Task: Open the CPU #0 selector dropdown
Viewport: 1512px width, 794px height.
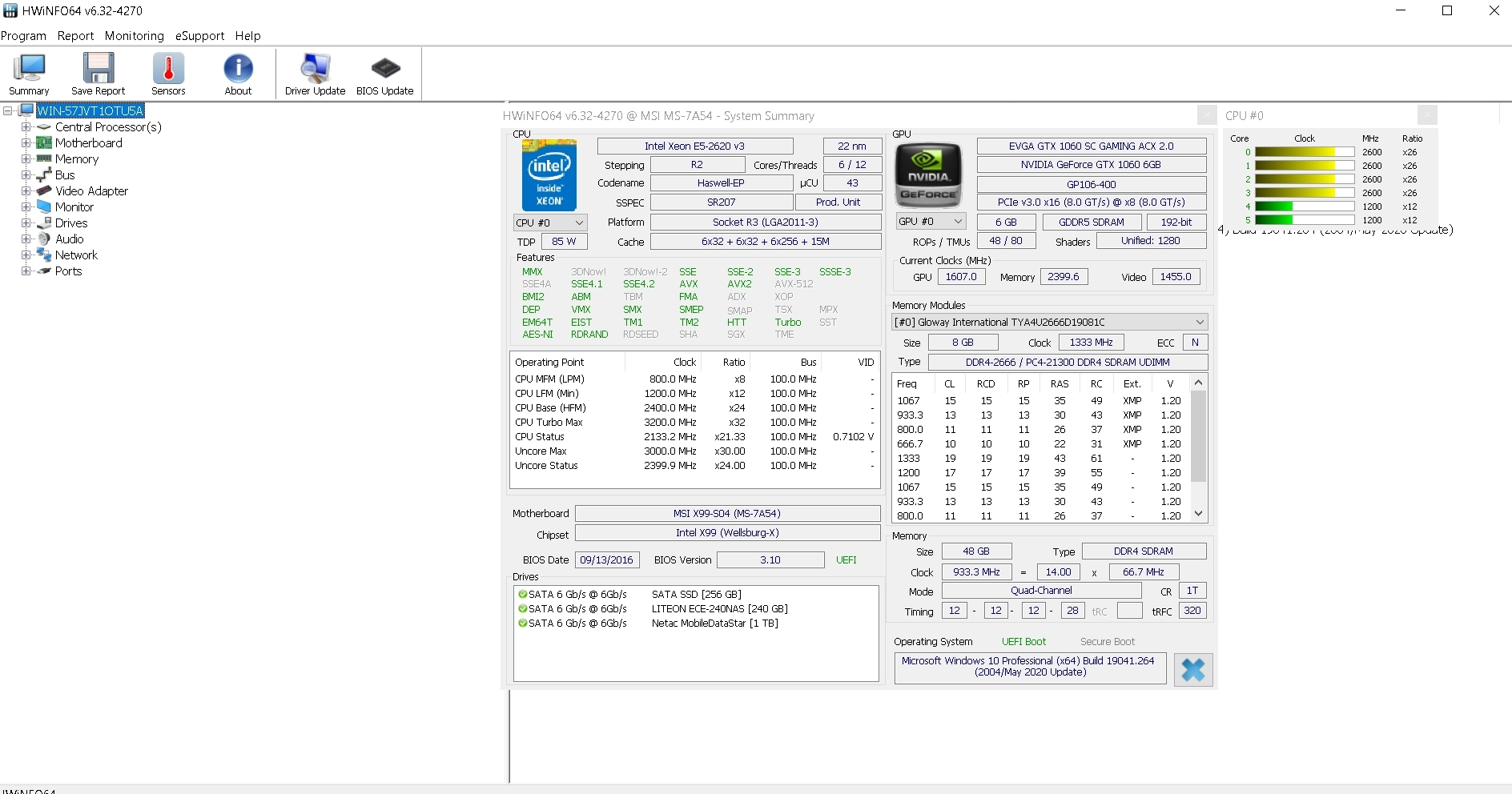Action: tap(550, 223)
